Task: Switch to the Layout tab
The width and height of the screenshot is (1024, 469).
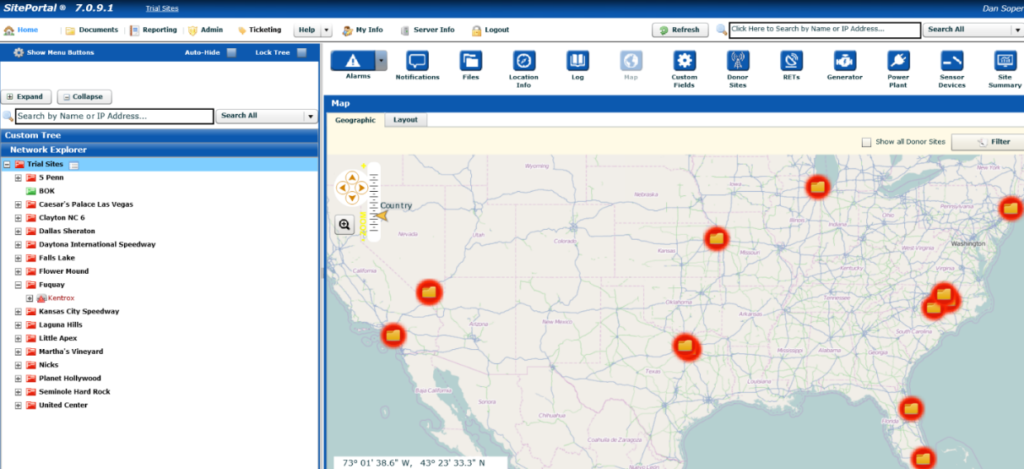Action: 405,120
